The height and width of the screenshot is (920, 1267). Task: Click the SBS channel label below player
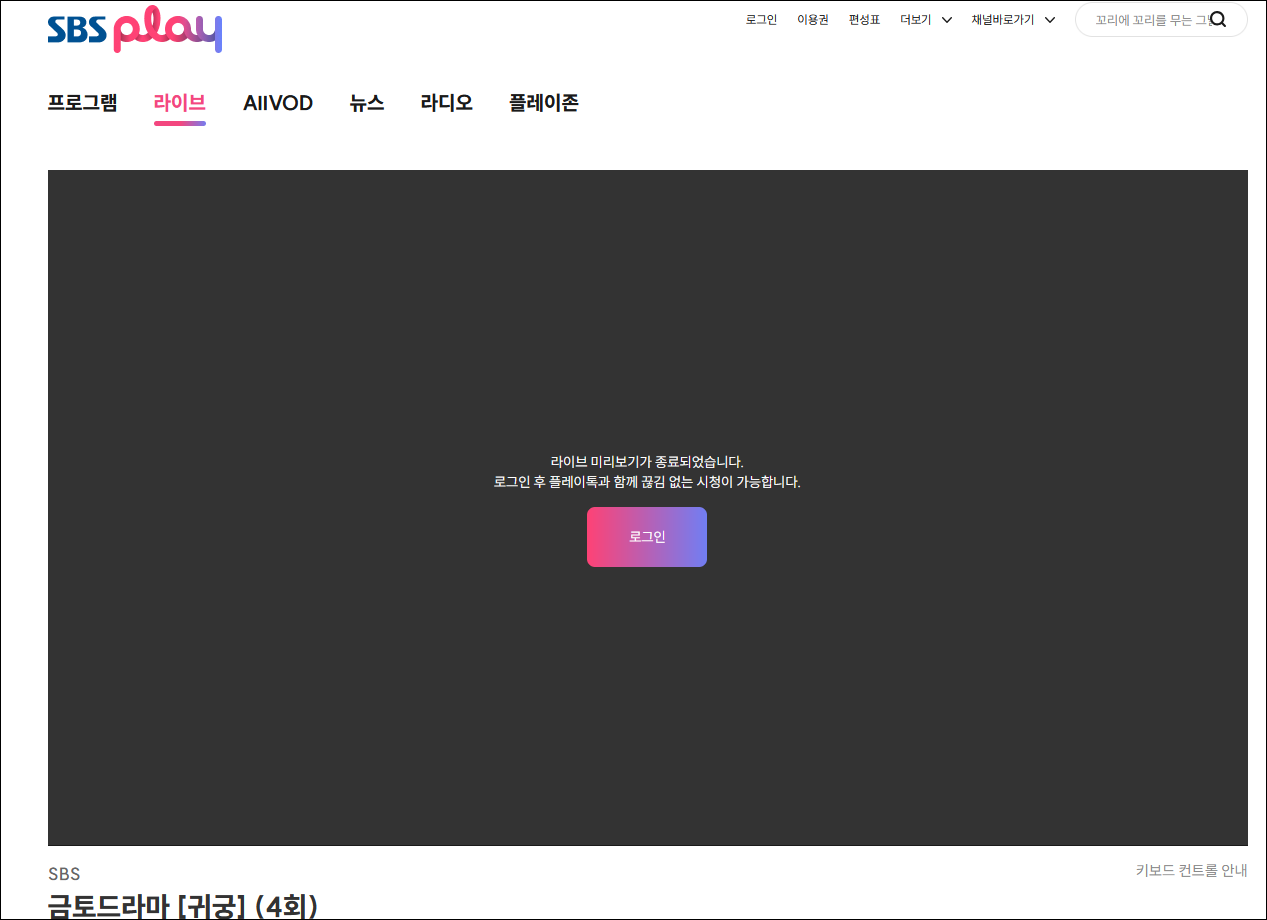64,874
